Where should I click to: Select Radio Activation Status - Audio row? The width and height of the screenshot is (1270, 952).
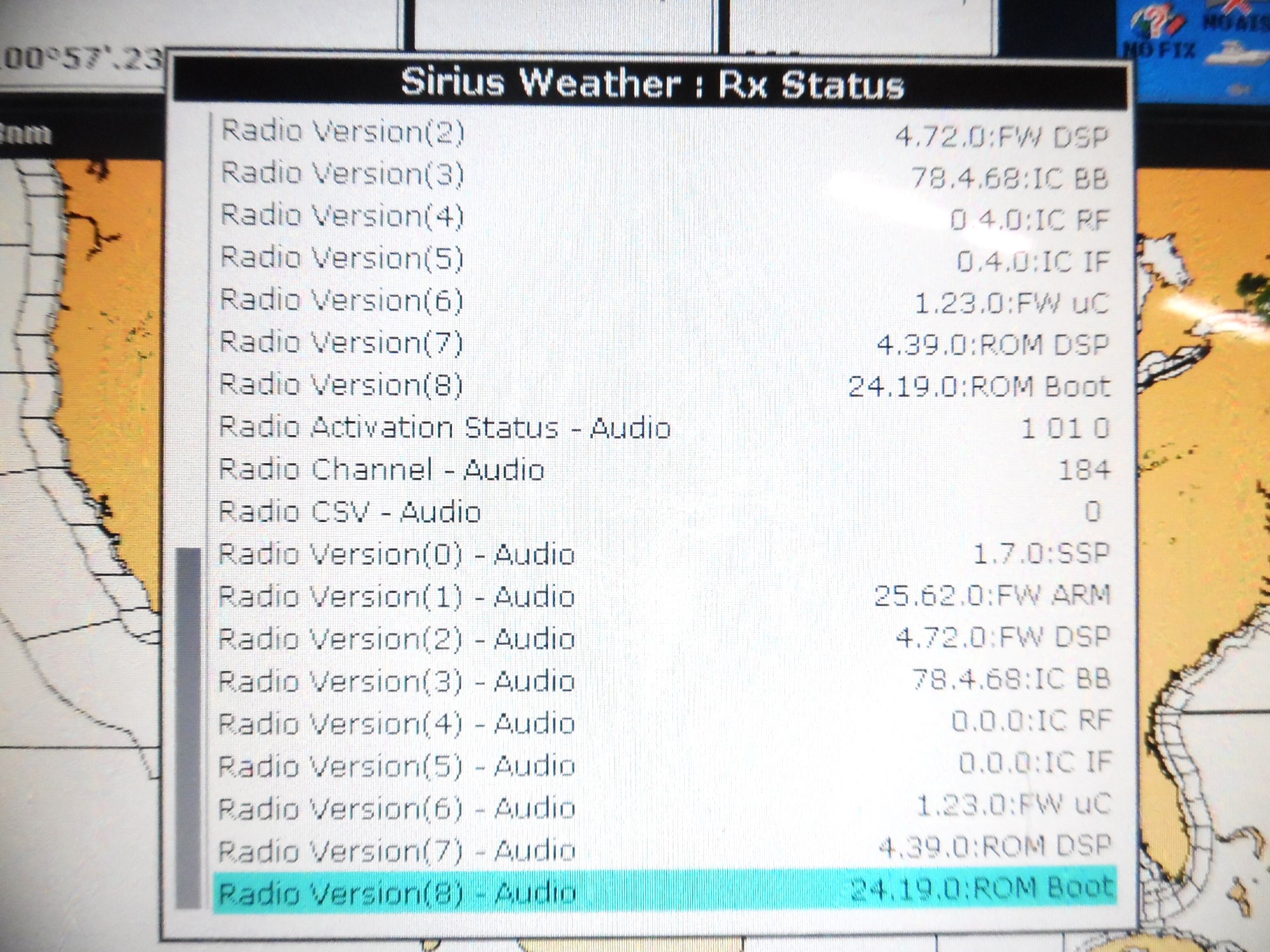coord(664,428)
